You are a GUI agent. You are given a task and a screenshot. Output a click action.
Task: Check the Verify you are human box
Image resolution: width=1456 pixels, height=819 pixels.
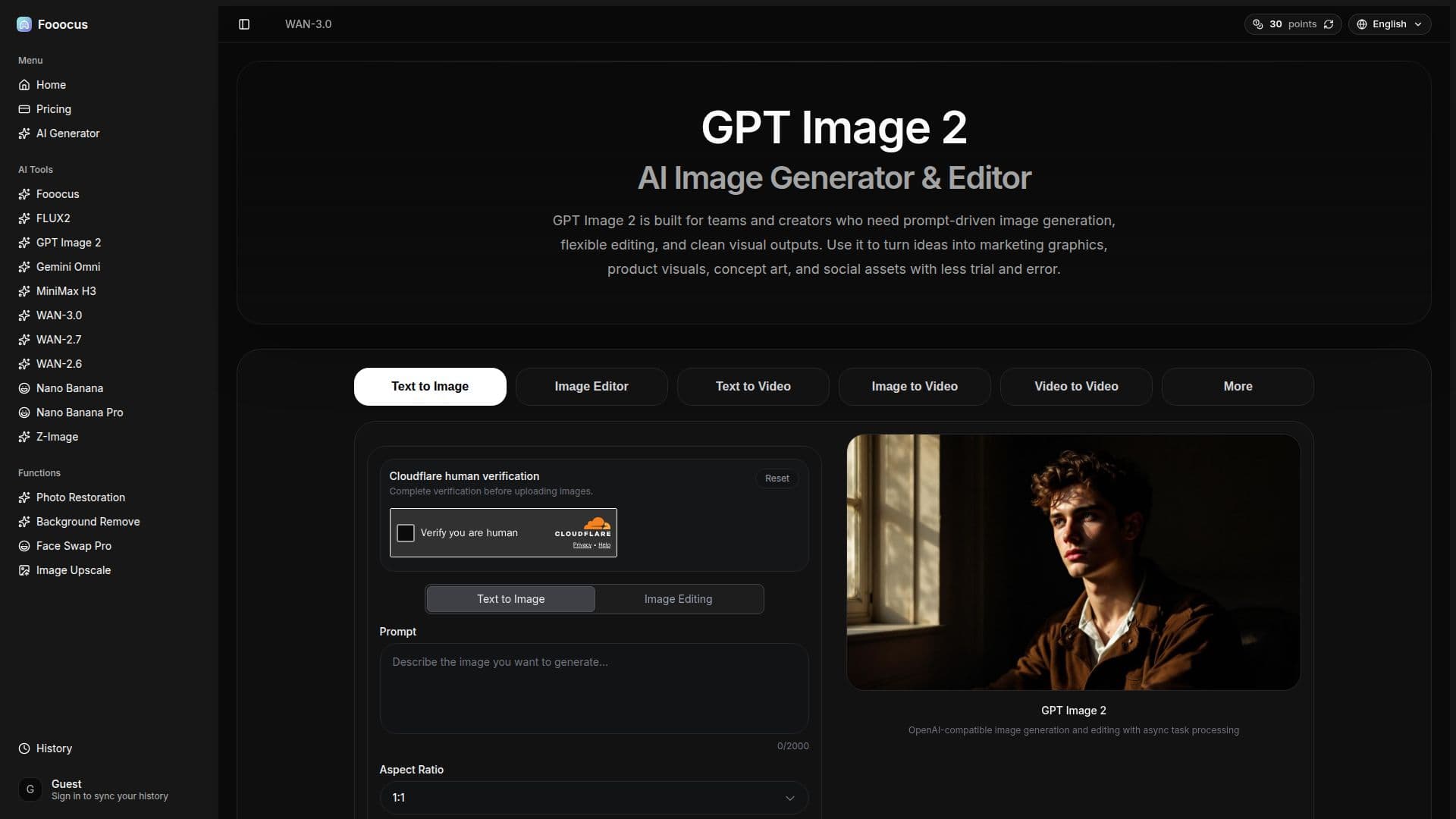click(406, 533)
